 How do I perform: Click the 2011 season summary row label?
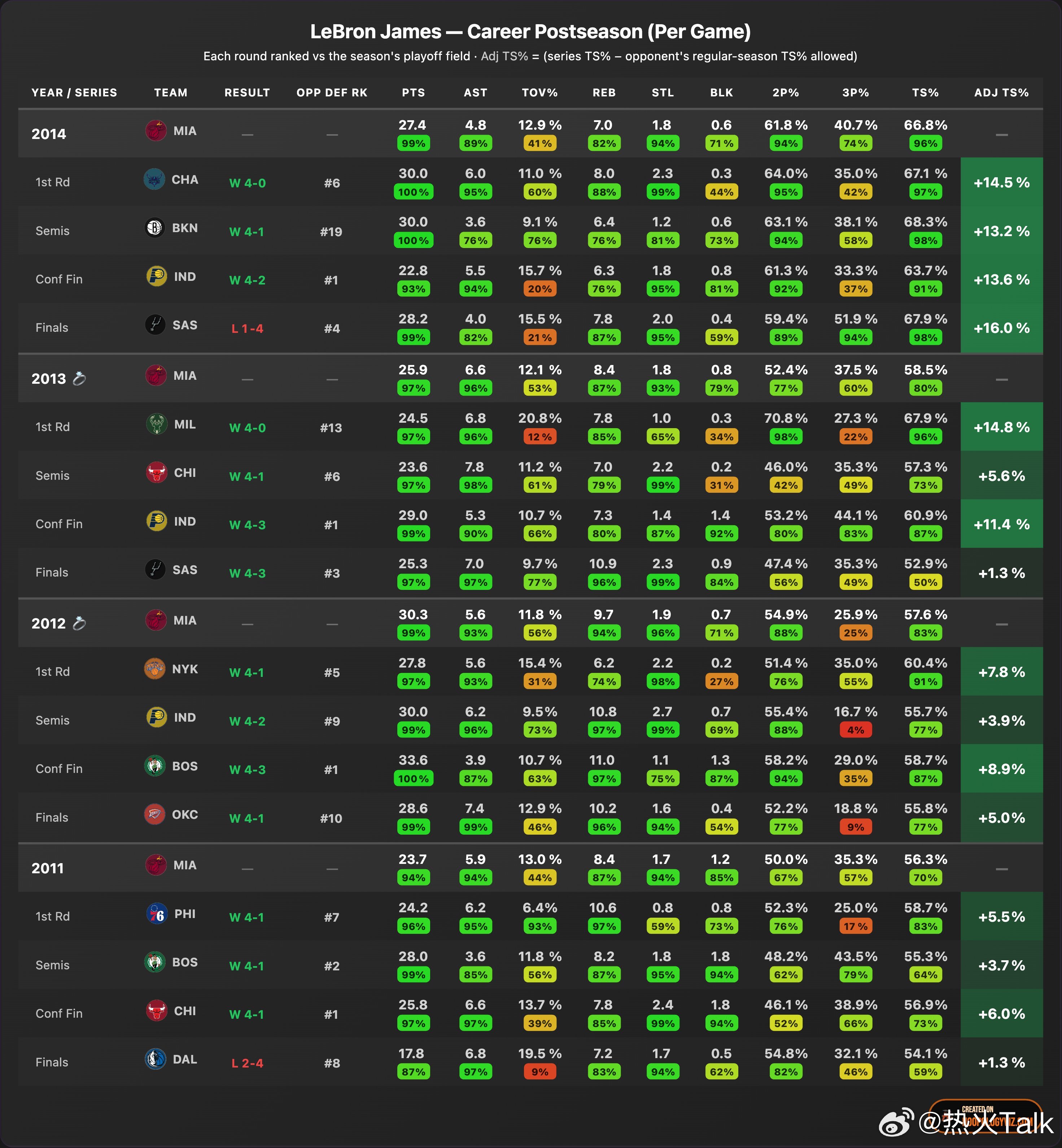click(48, 868)
